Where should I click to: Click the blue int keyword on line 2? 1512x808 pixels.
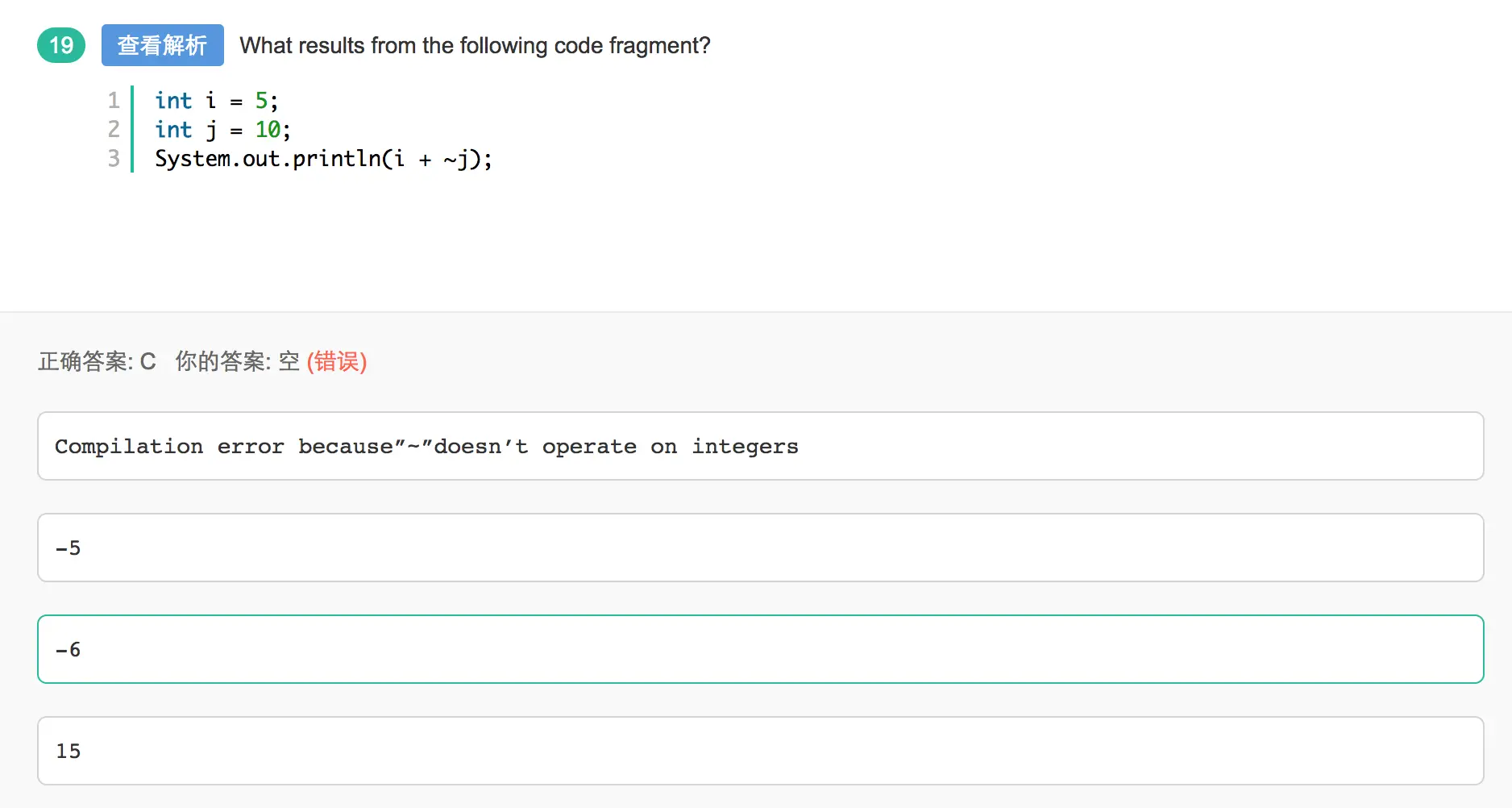point(173,130)
